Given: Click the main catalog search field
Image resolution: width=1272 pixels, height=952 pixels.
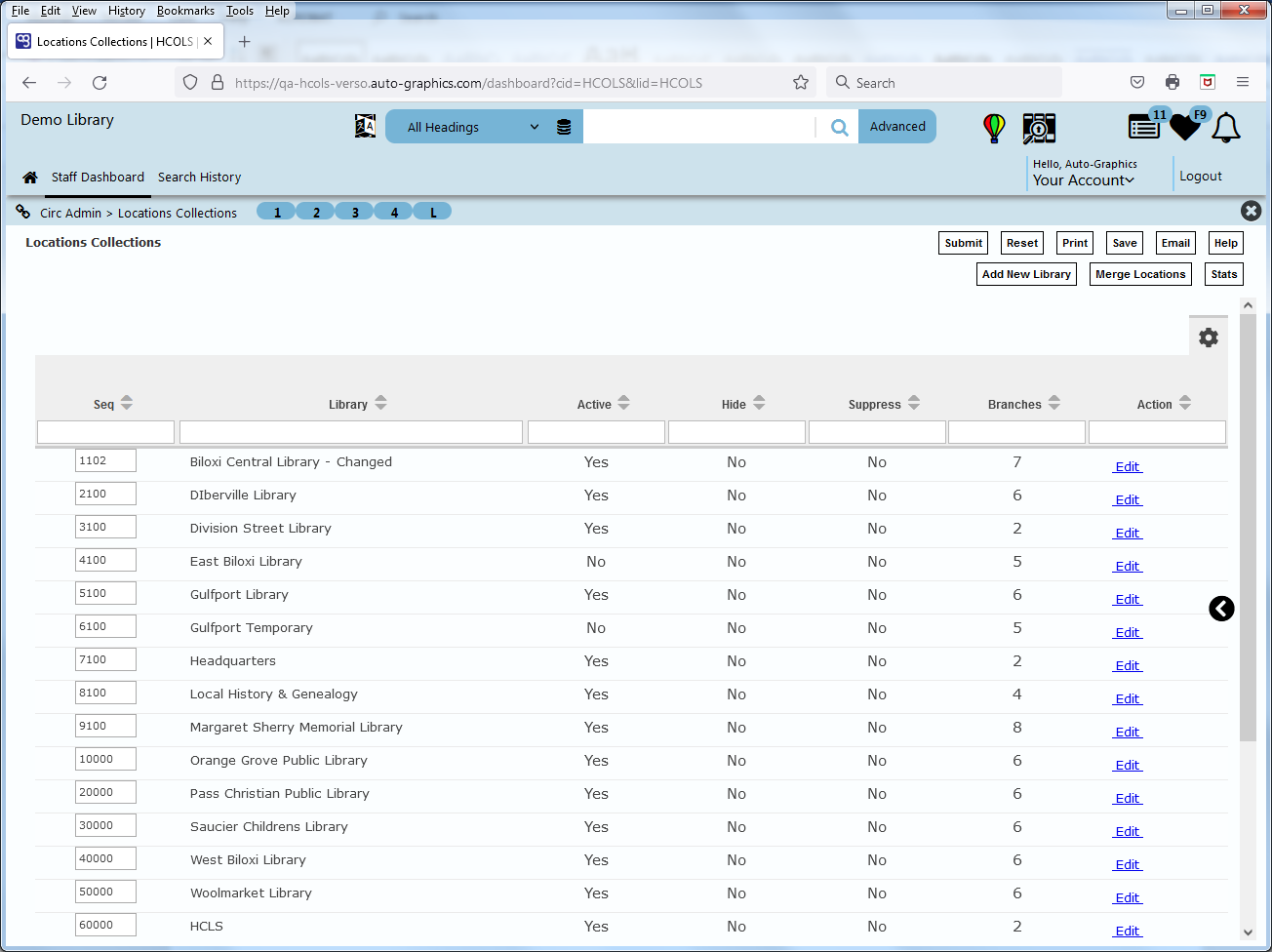Looking at the screenshot, I should pos(699,127).
